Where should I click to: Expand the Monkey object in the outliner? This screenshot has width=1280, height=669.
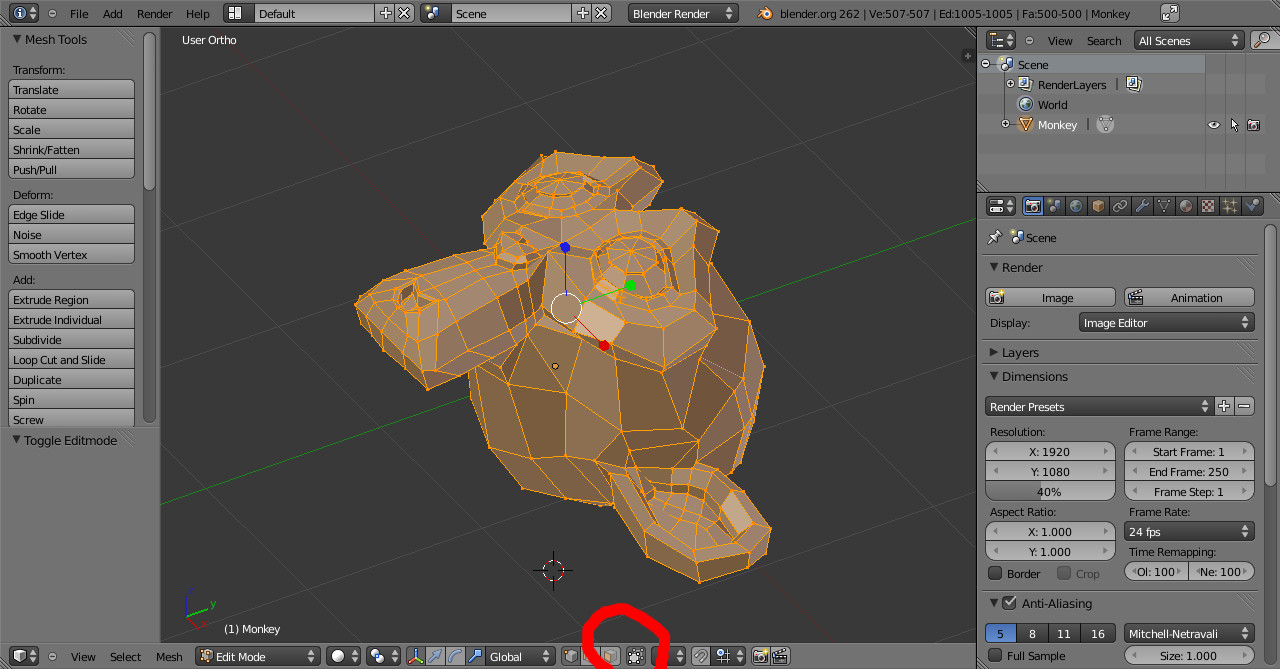1006,124
